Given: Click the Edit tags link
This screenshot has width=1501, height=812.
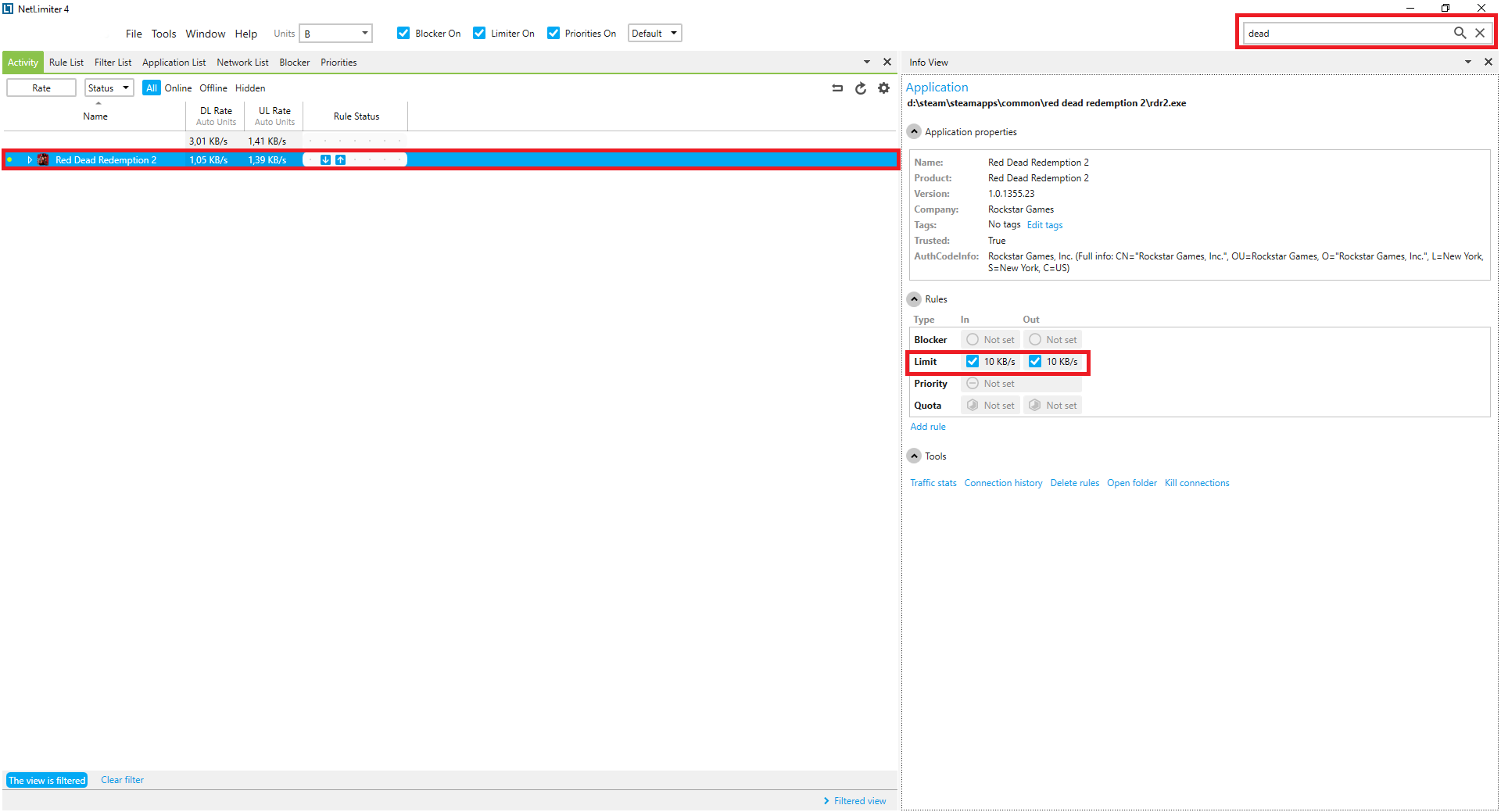Looking at the screenshot, I should [x=1044, y=225].
